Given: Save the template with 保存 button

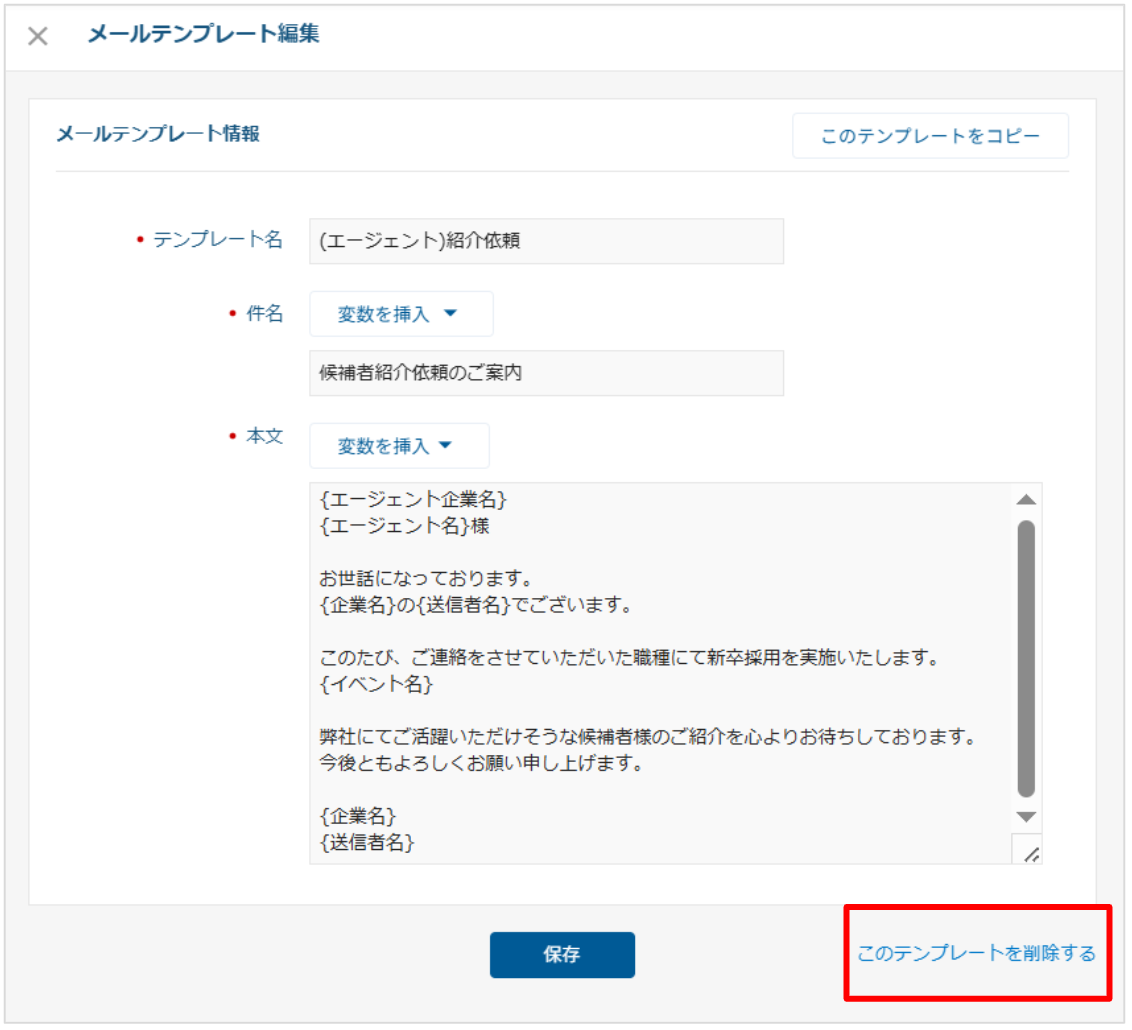Looking at the screenshot, I should pyautogui.click(x=562, y=955).
